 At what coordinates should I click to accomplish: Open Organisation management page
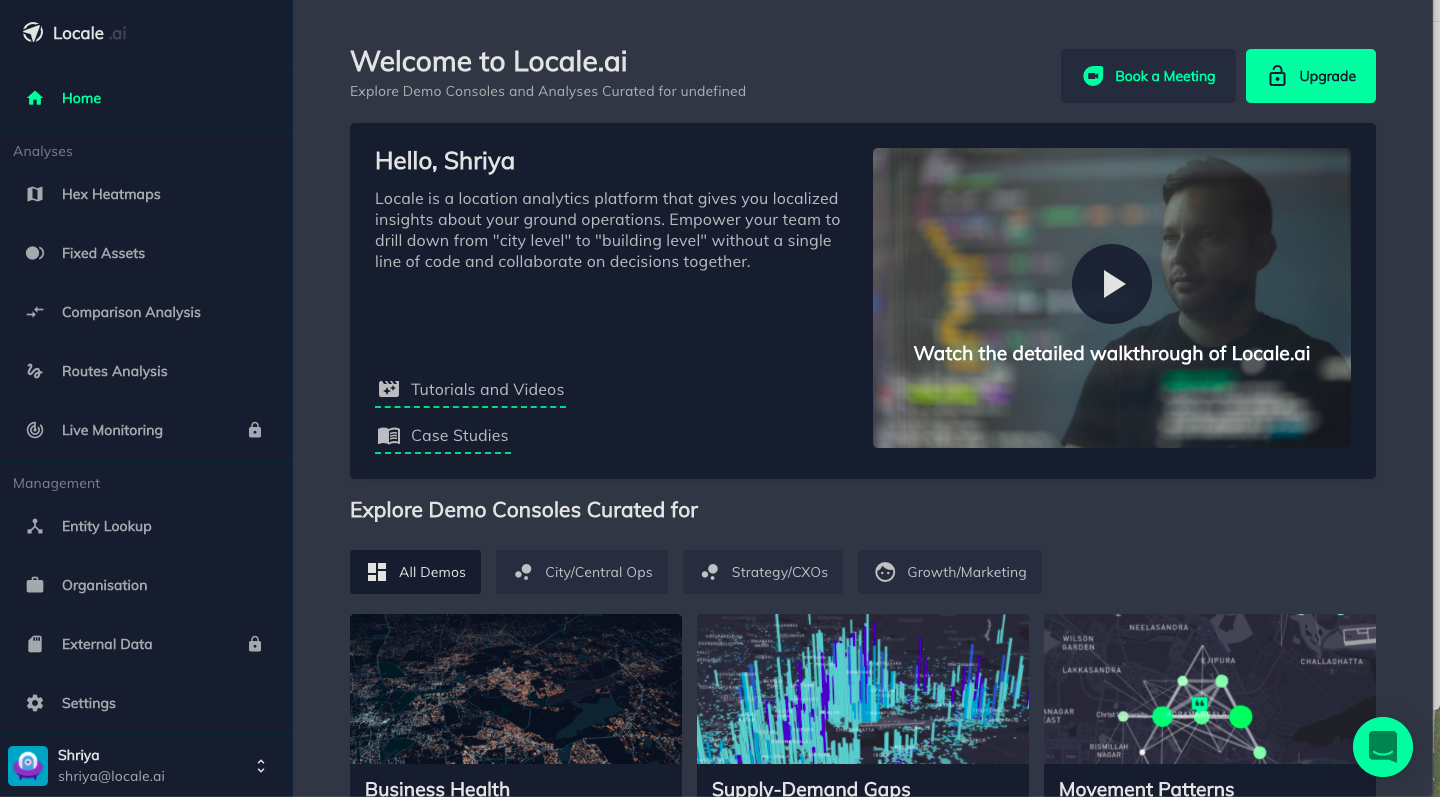[x=146, y=585]
